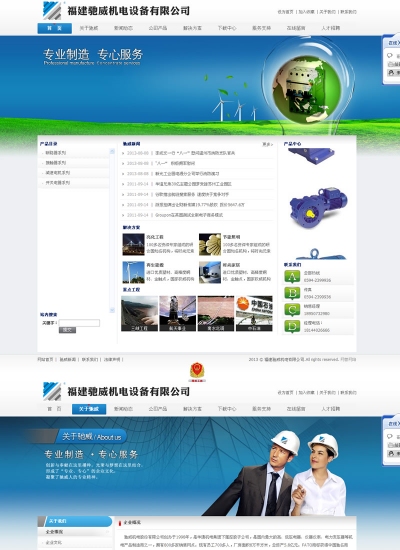This screenshot has height=550, width=400.
Task: Click the green C contact icon
Action: coord(292,310)
